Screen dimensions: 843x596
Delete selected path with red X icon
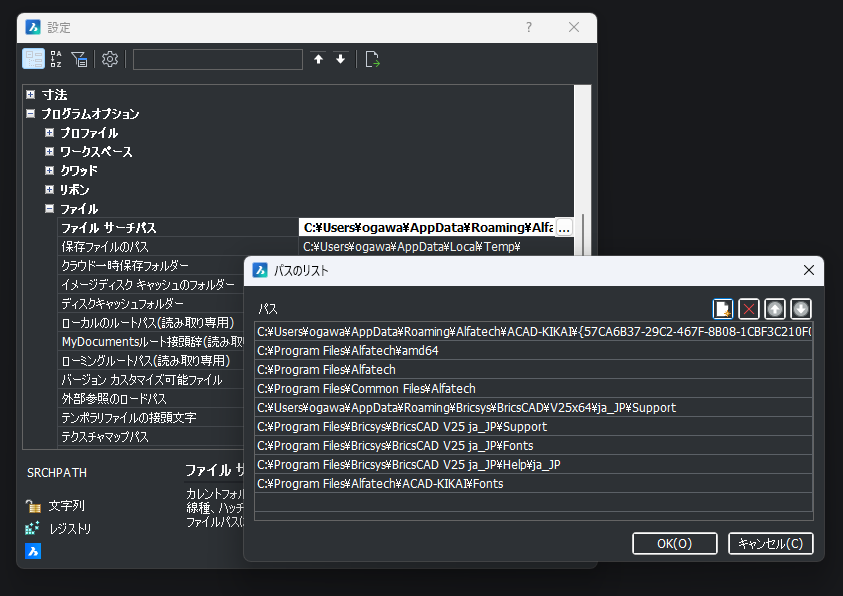click(748, 309)
